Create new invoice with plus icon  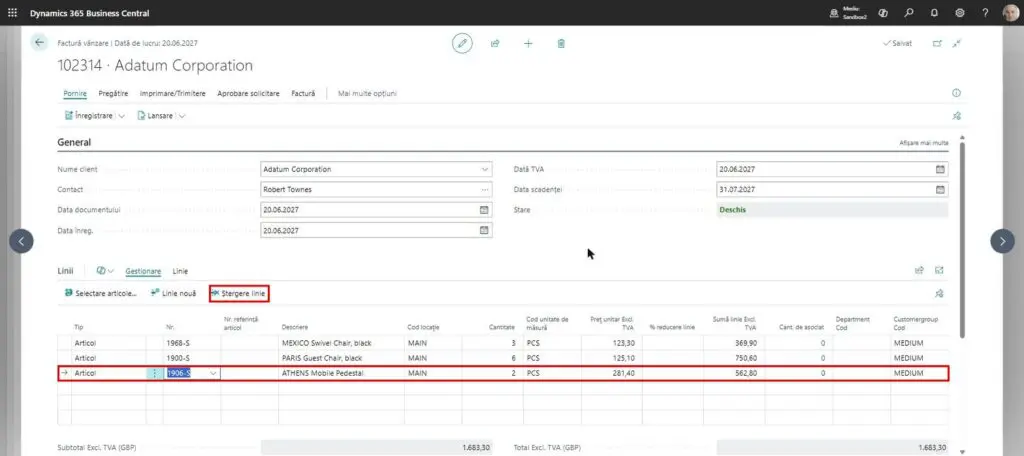(x=528, y=43)
